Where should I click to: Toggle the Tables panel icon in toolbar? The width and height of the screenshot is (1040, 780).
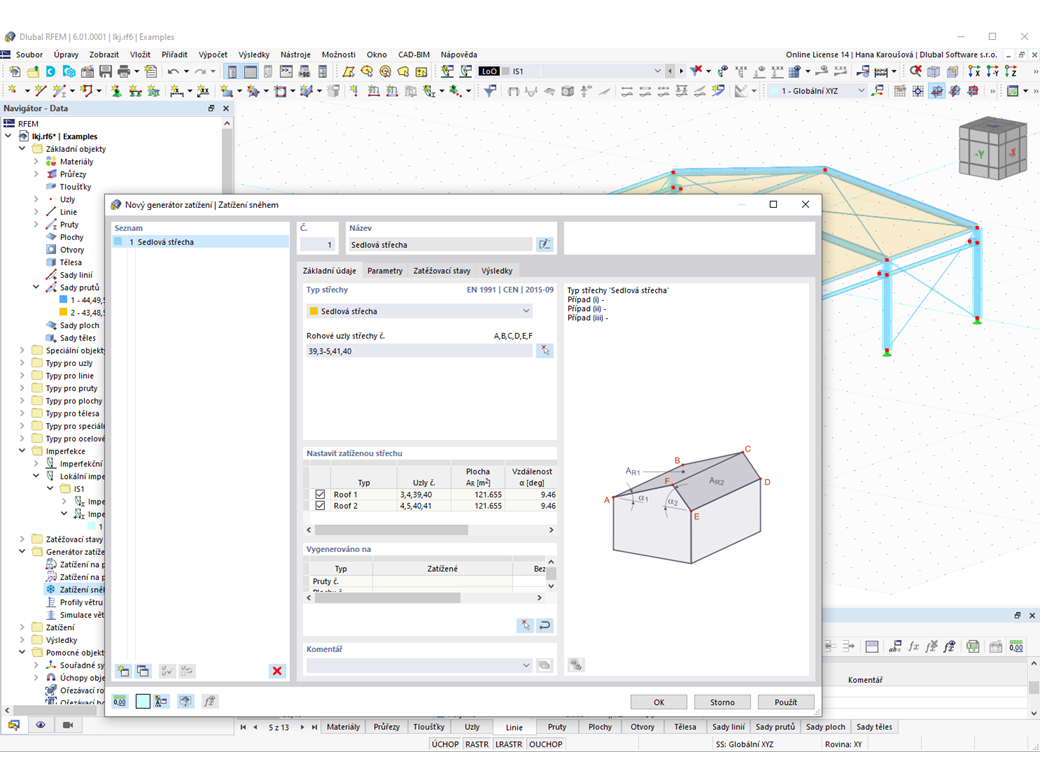pos(250,71)
